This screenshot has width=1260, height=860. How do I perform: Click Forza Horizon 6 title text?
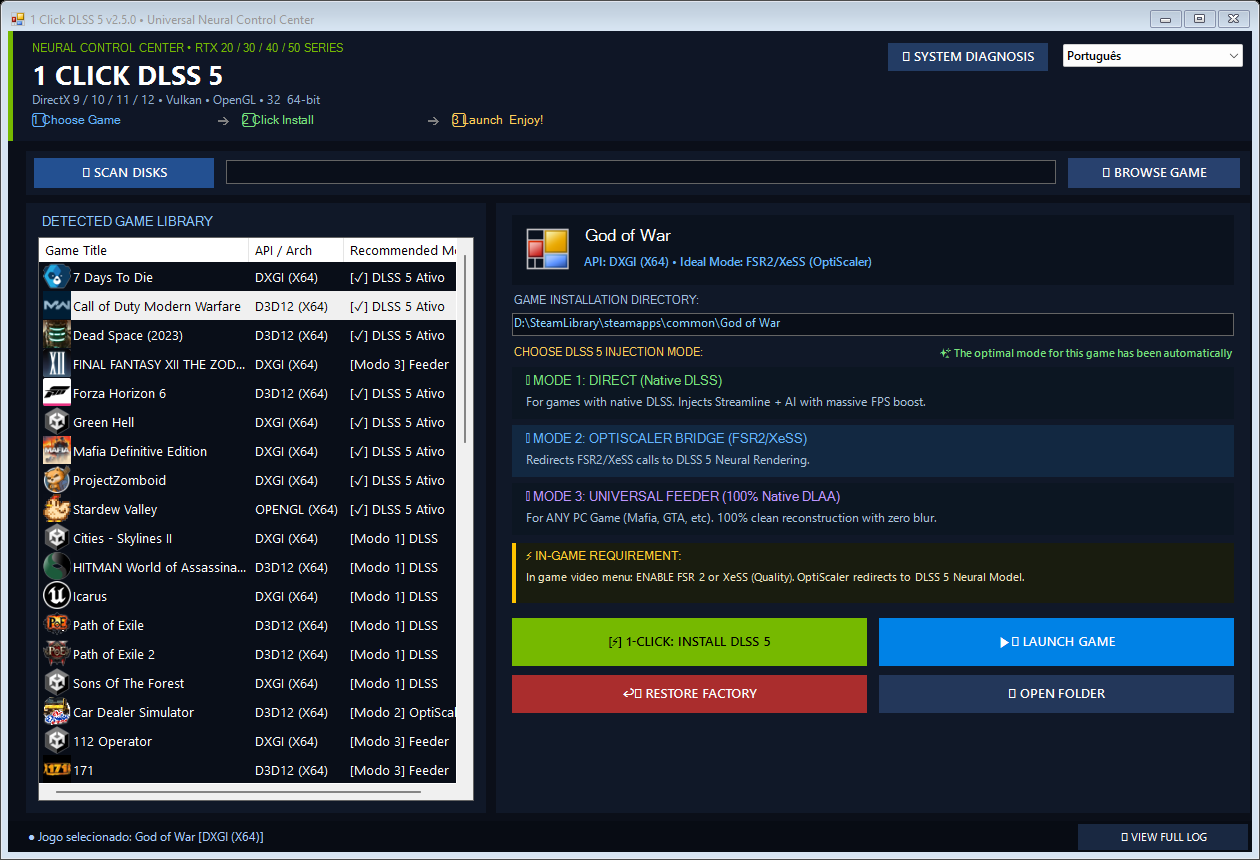tap(119, 394)
